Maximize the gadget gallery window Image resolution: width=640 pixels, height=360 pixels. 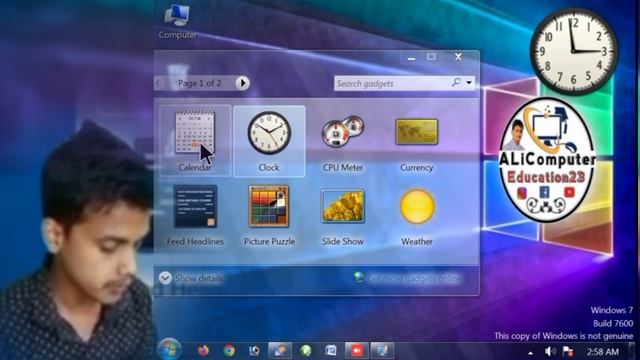(431, 57)
